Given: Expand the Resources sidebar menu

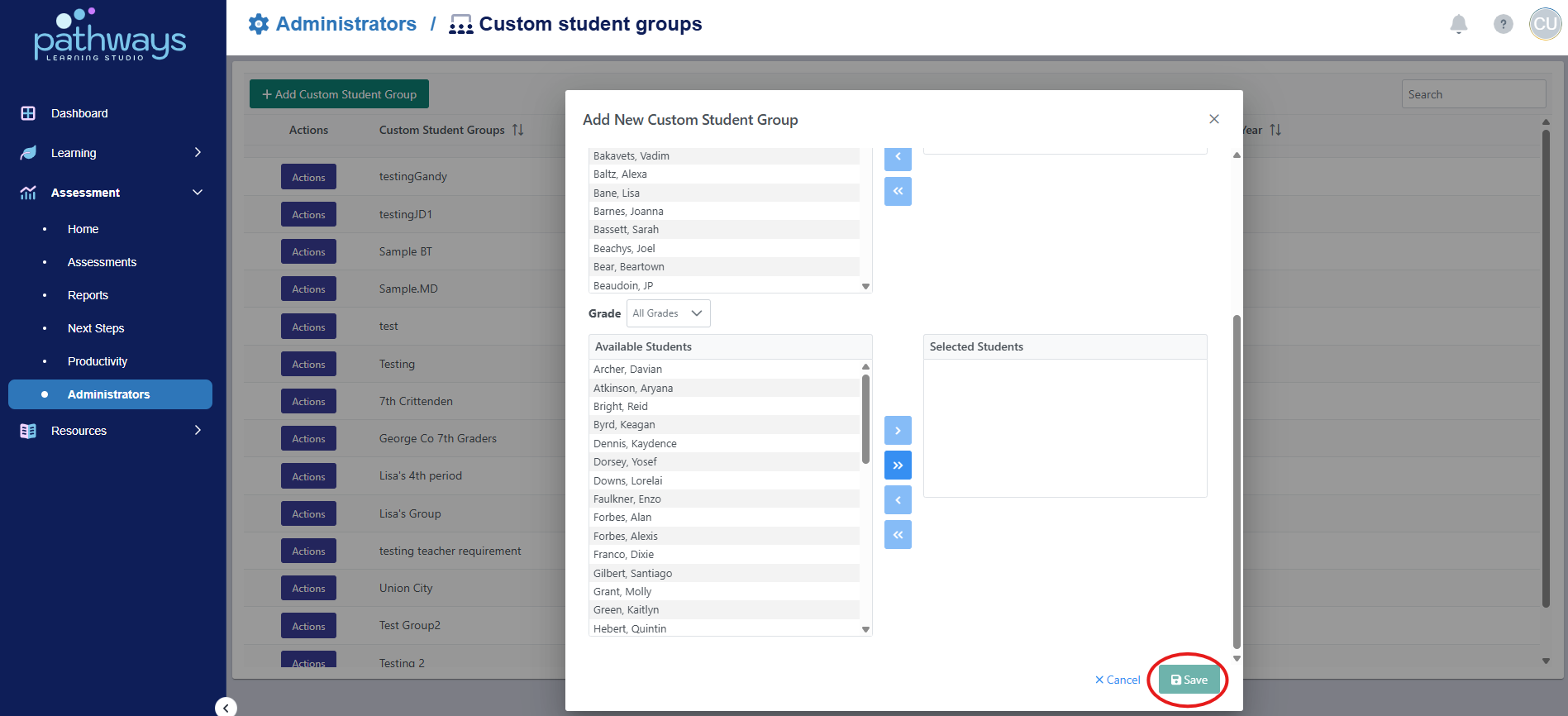Looking at the screenshot, I should 198,431.
